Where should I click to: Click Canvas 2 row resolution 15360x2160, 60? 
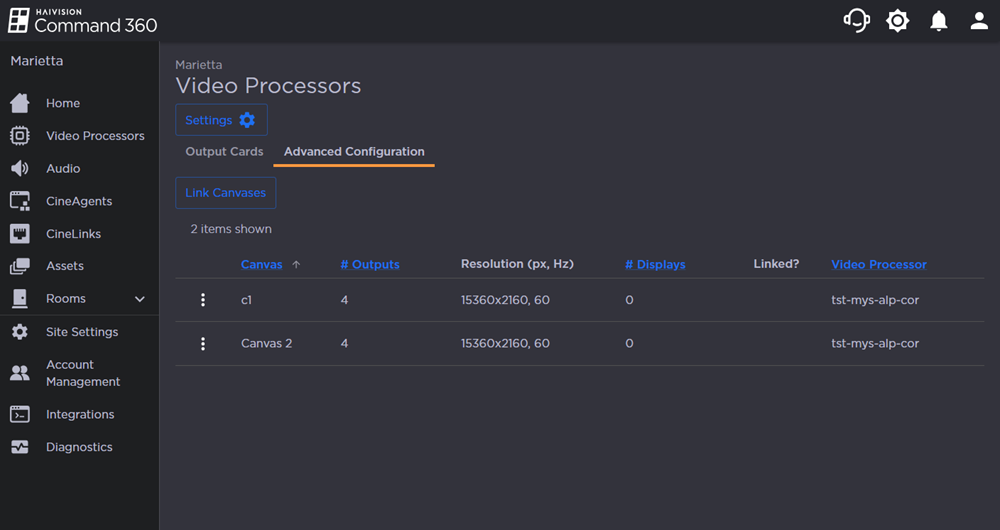505,343
